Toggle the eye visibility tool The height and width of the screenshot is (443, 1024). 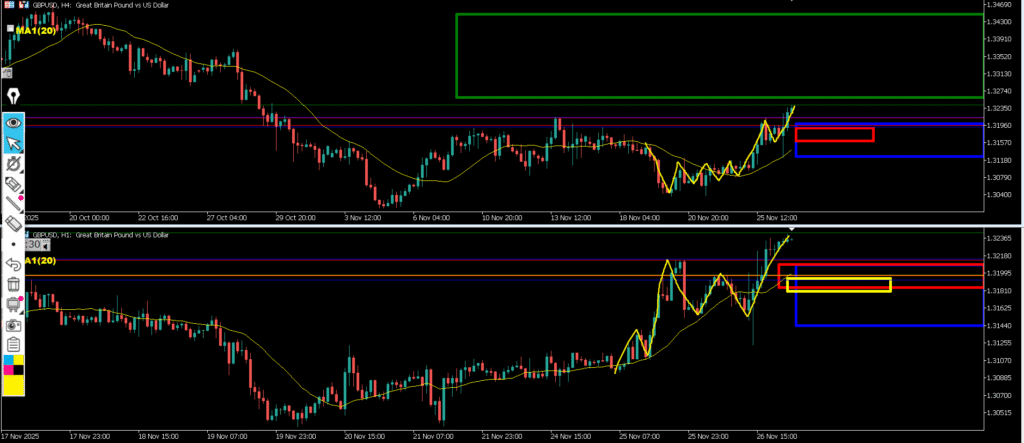click(14, 122)
